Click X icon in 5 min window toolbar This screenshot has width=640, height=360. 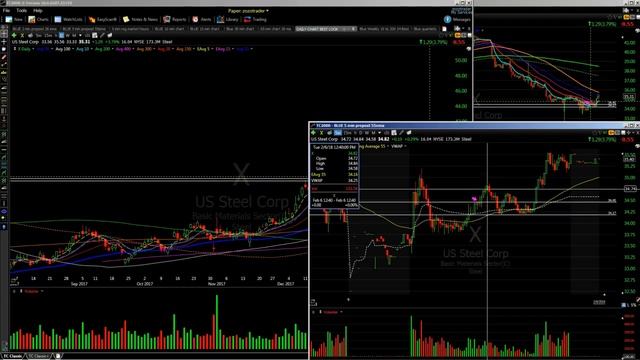[x=321, y=133]
